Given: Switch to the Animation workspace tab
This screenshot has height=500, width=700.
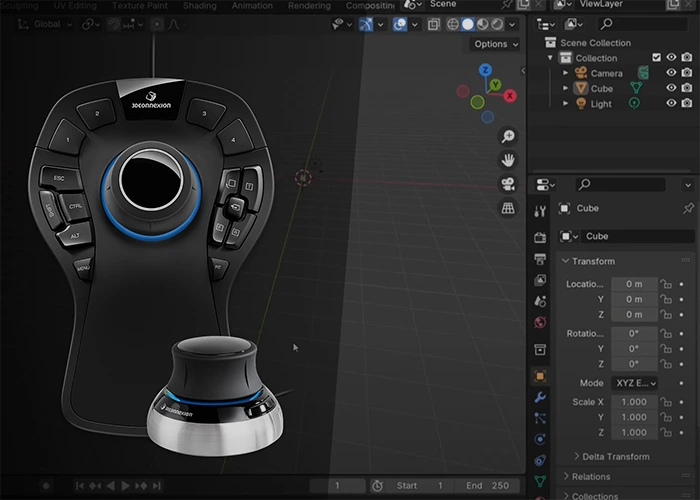Looking at the screenshot, I should click(252, 5).
